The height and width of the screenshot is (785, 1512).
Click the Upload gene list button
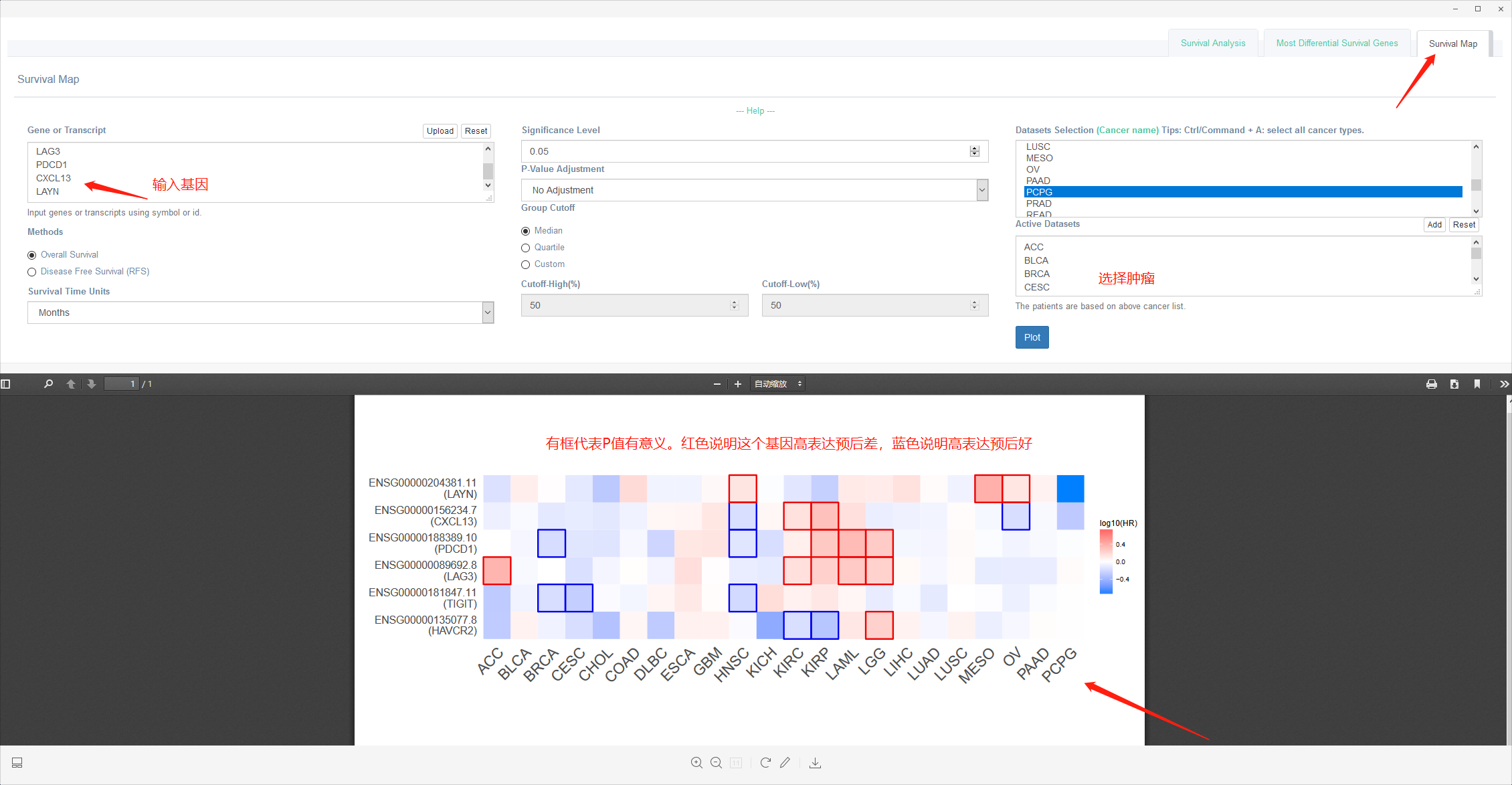(x=440, y=131)
